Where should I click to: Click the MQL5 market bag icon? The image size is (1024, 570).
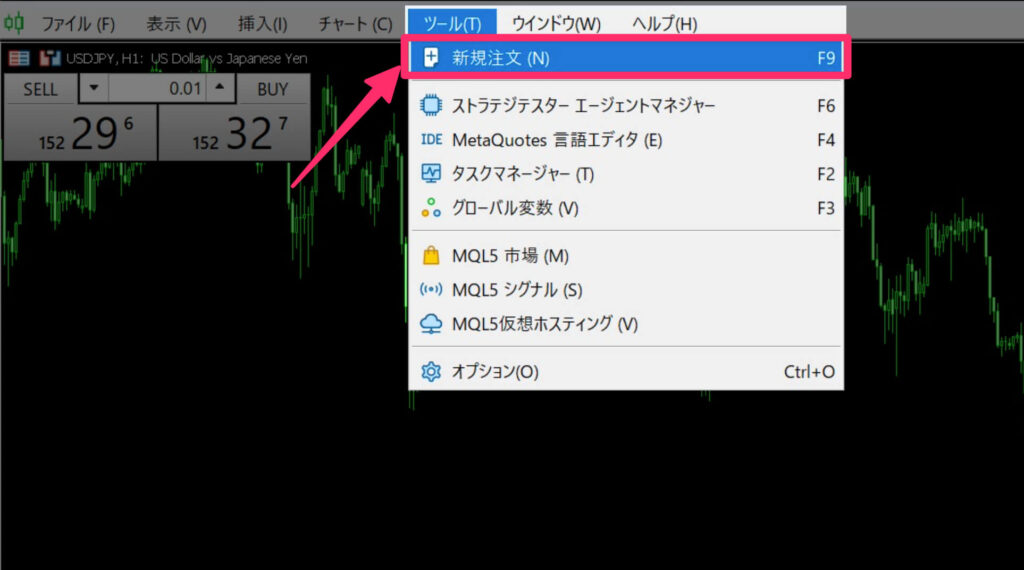point(431,255)
